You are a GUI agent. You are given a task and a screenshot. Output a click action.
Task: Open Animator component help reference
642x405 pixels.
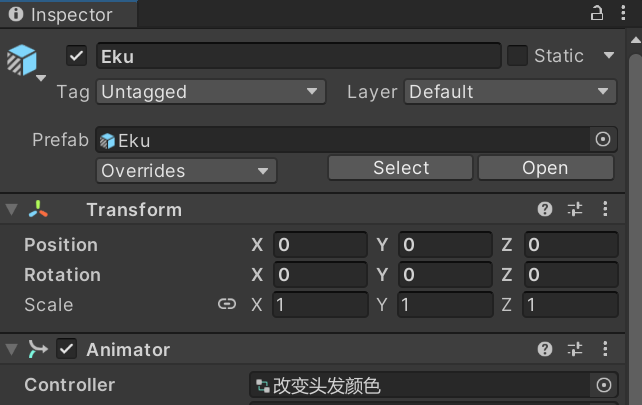545,349
